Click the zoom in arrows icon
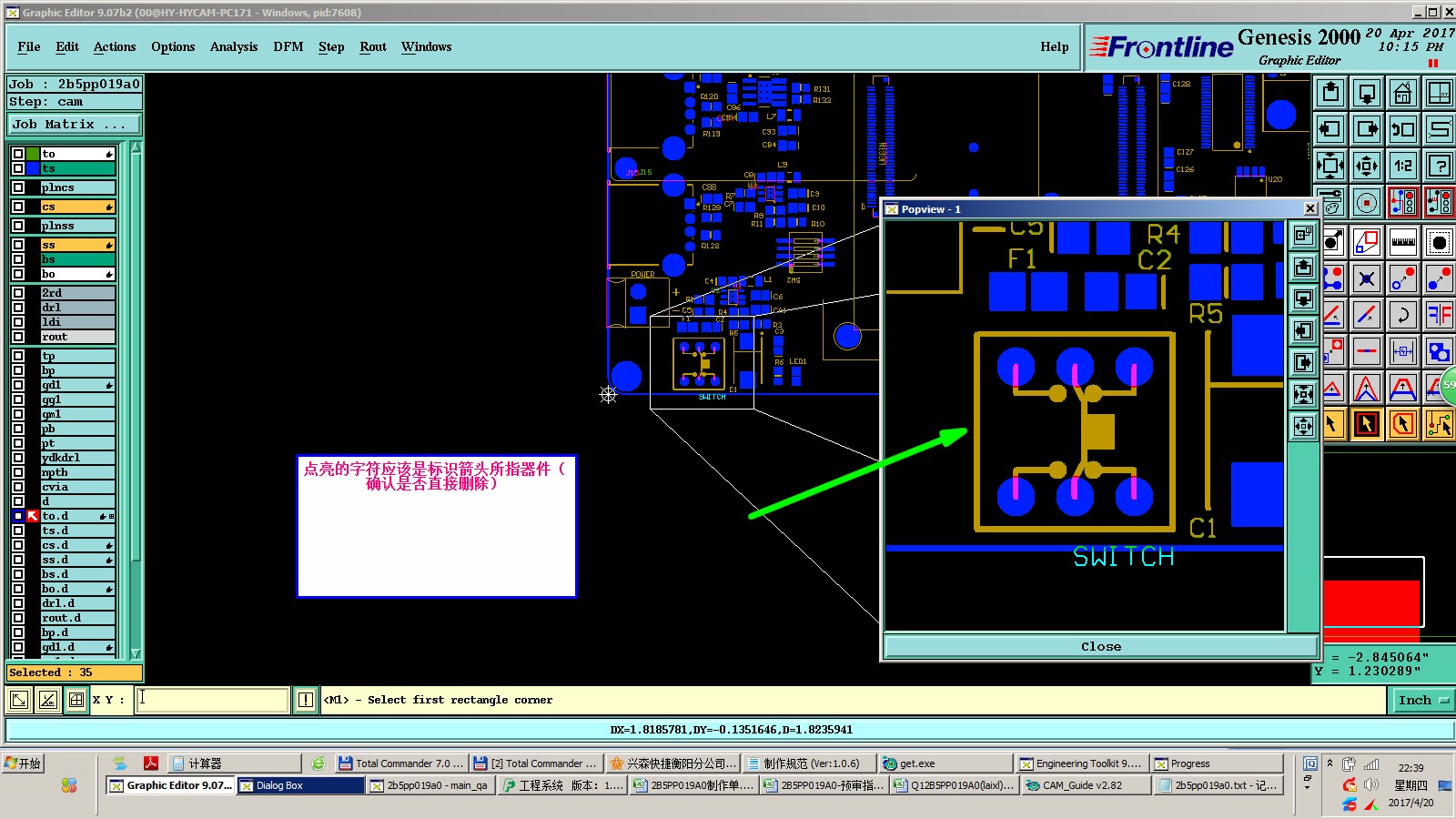The width and height of the screenshot is (1456, 819). coord(1330,165)
